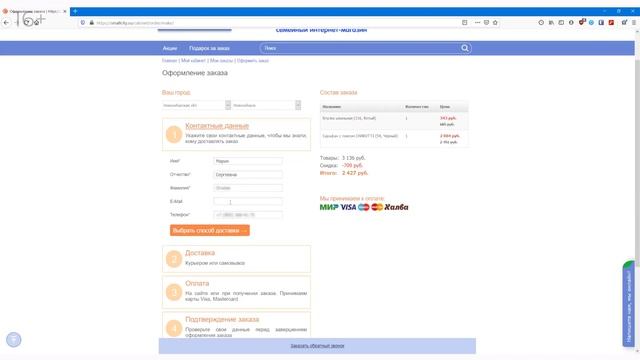Click the Фамилия input field
The width and height of the screenshot is (640, 360).
point(248,188)
